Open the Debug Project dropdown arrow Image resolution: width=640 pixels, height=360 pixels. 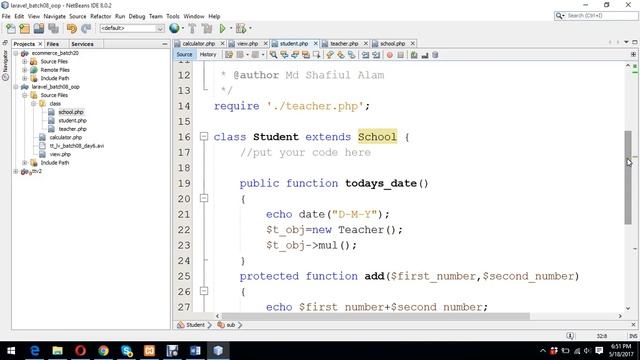tap(250, 29)
